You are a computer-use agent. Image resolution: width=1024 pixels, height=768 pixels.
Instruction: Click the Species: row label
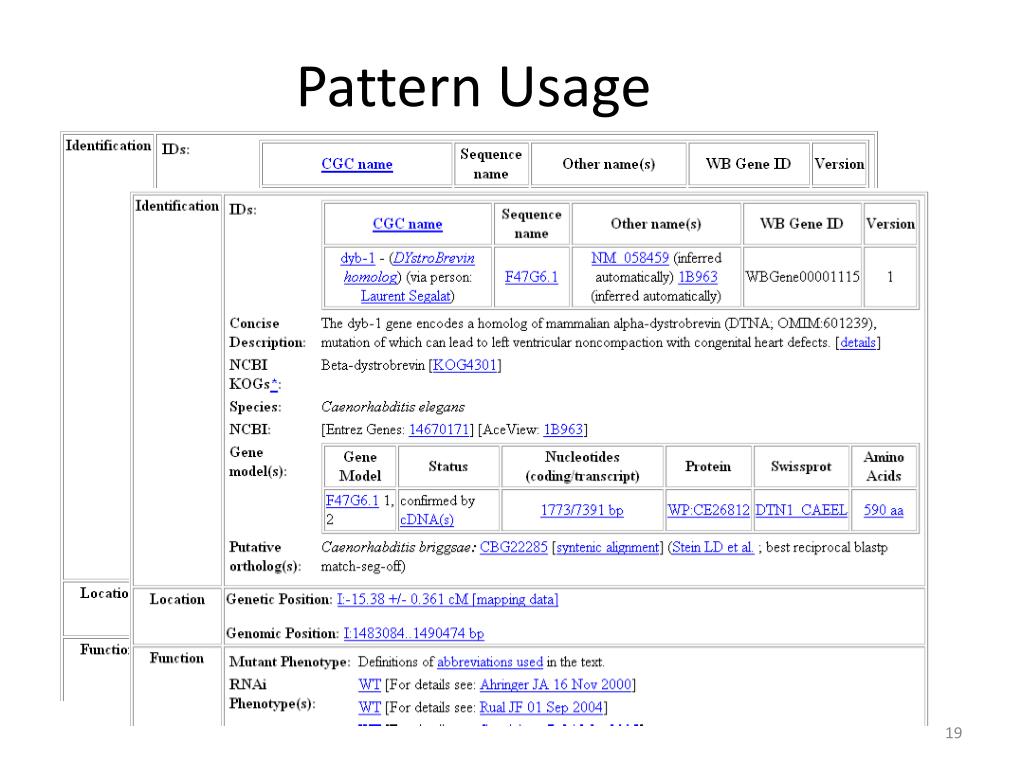click(x=255, y=407)
